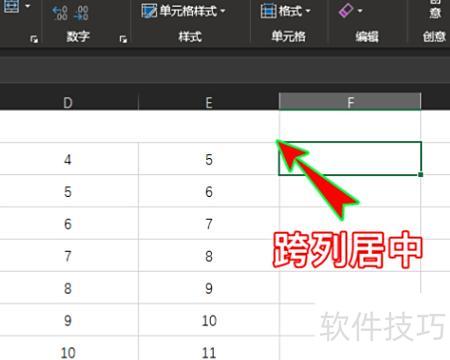The image size is (450, 360).
Task: Open the 格式 format dropdown
Action: point(286,11)
